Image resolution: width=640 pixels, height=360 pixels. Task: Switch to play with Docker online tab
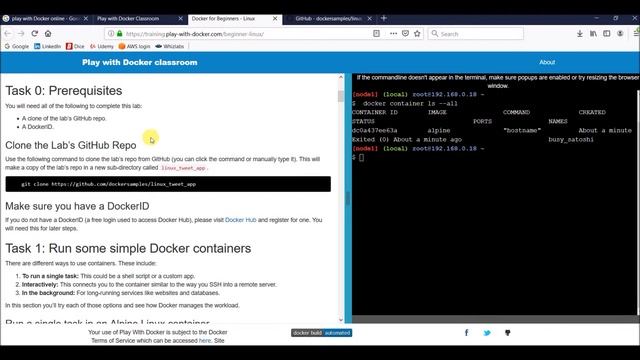pyautogui.click(x=45, y=19)
